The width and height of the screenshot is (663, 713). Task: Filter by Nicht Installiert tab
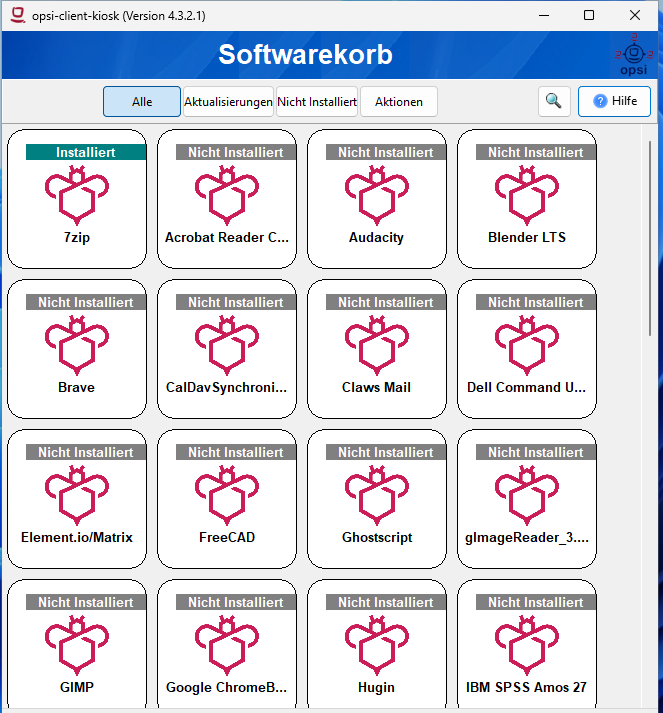(317, 101)
